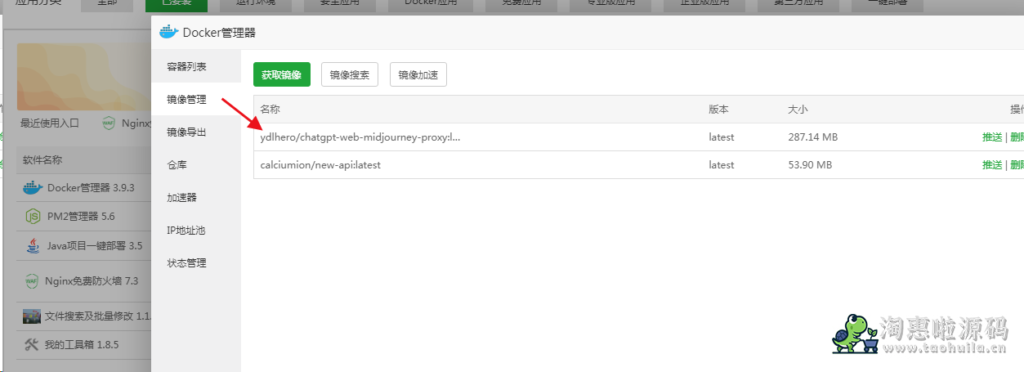The height and width of the screenshot is (372, 1024).
Task: Click the 大小 column header
Action: coord(798,109)
